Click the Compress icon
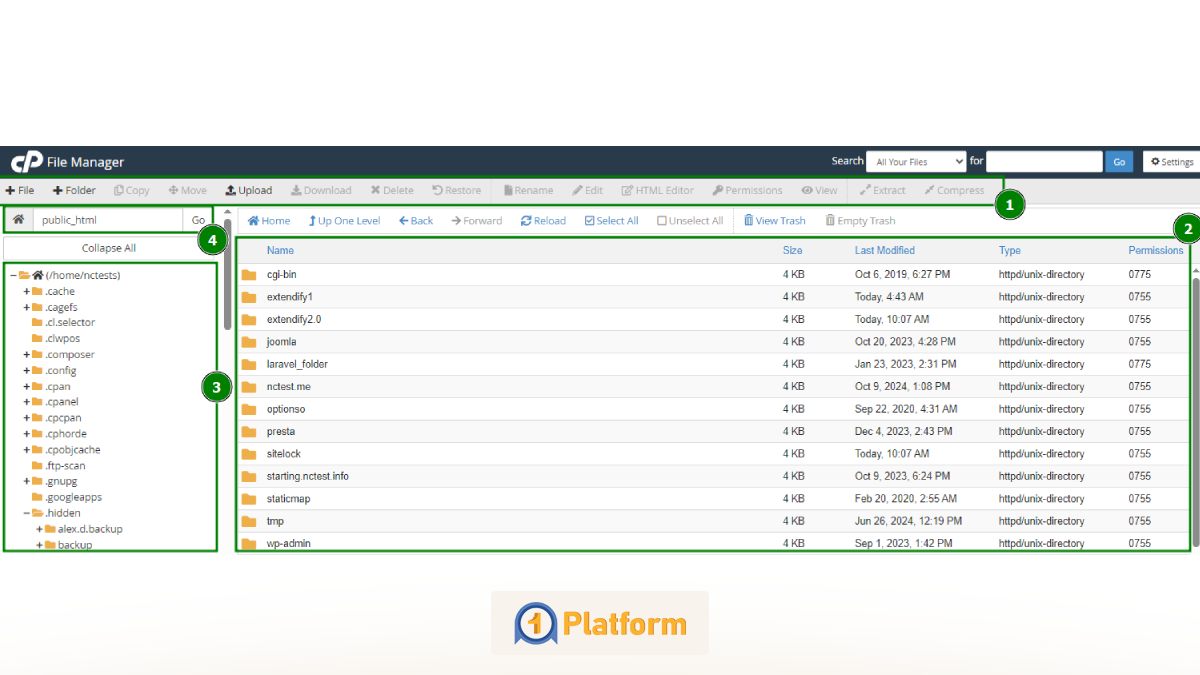The image size is (1200, 675). (x=954, y=190)
